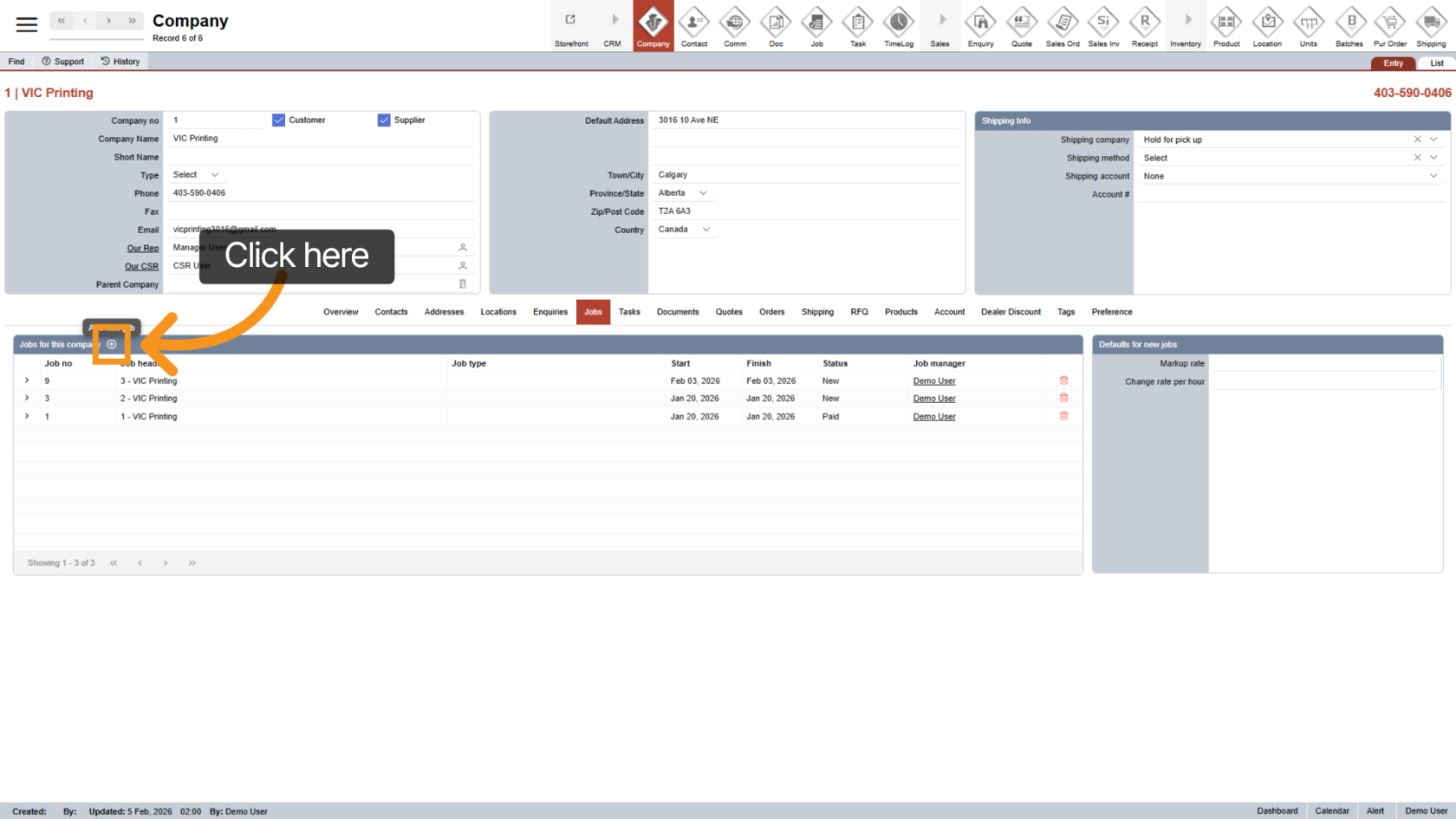Open the Enquiry module icon

980,26
